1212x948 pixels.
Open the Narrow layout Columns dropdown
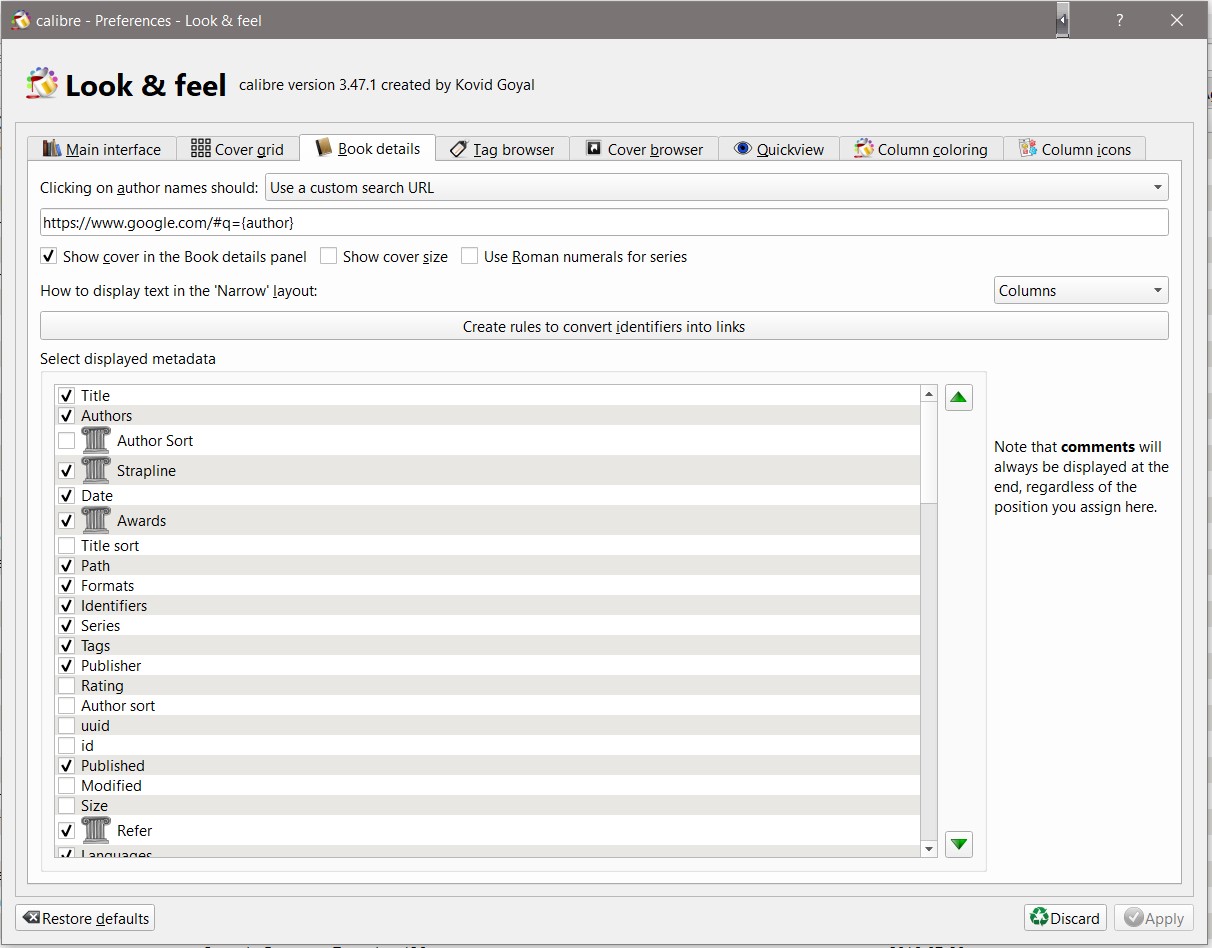(1081, 291)
